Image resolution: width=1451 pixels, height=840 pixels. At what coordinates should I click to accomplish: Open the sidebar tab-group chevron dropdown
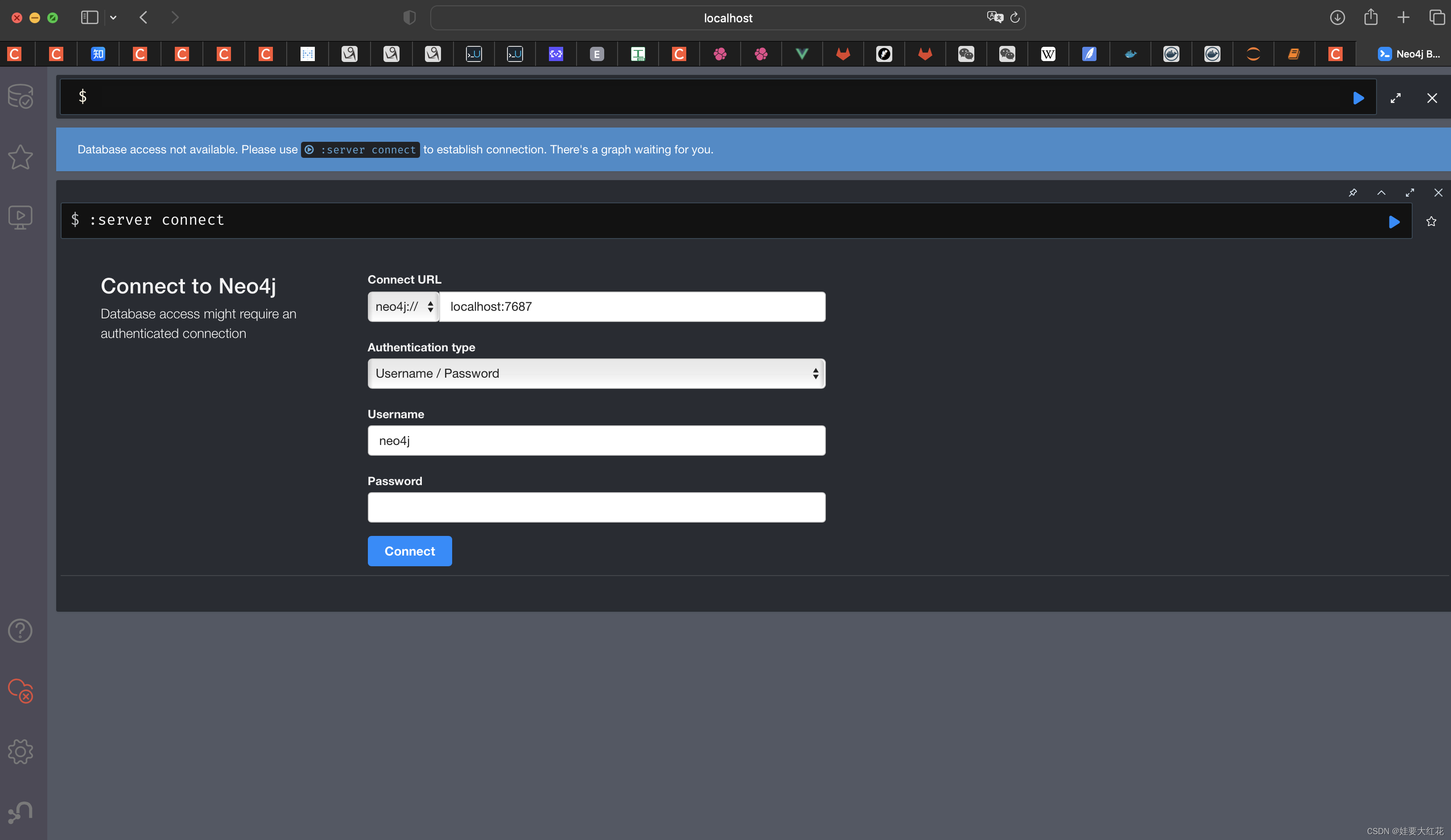113,18
